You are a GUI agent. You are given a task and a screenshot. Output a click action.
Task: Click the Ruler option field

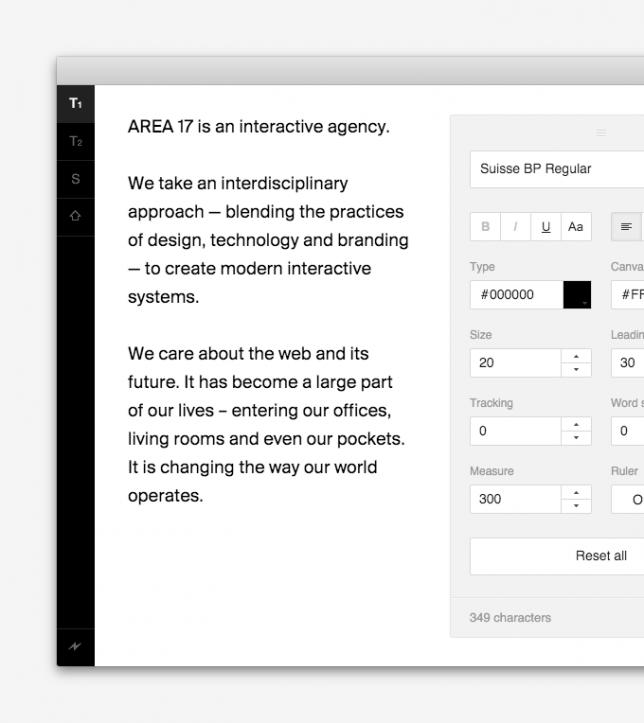pos(628,499)
